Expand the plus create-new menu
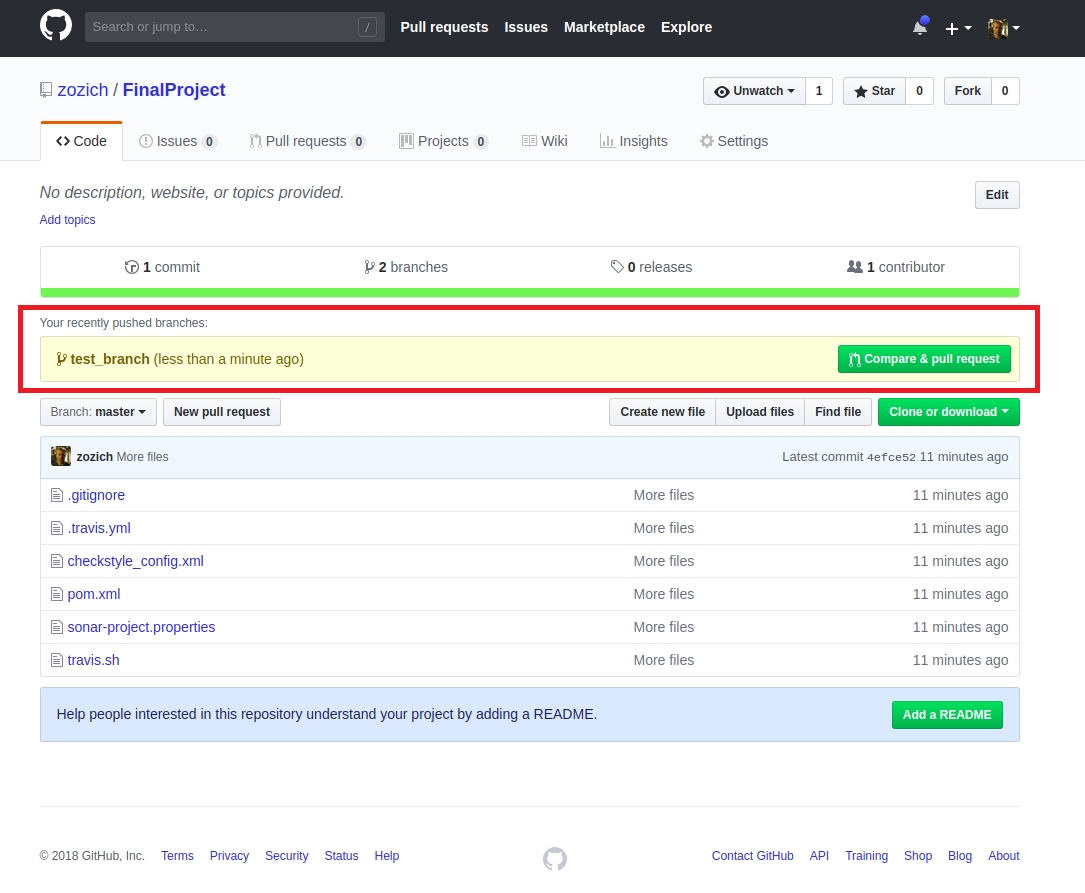This screenshot has width=1085, height=893. click(958, 28)
